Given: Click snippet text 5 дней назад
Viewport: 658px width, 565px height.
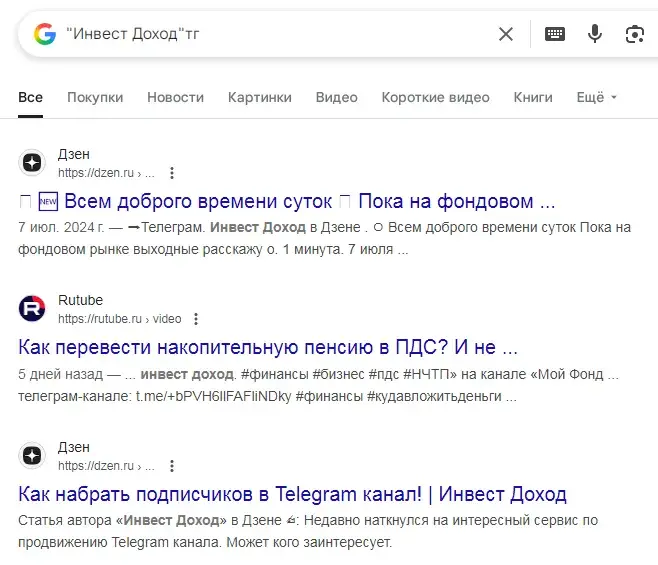Looking at the screenshot, I should click(60, 374).
